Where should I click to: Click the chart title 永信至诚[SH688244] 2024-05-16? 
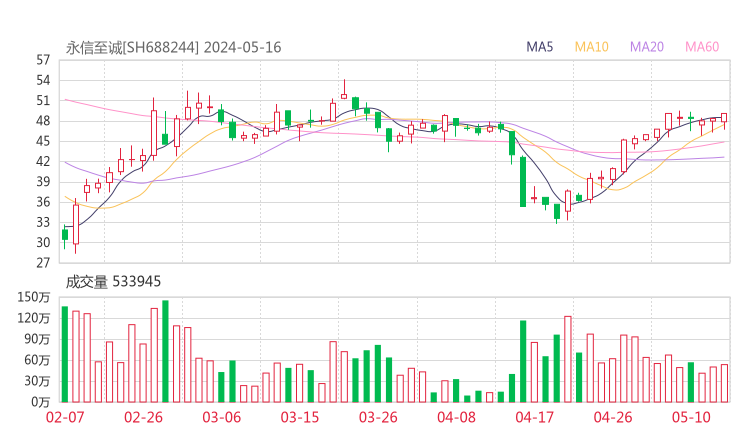[173, 48]
